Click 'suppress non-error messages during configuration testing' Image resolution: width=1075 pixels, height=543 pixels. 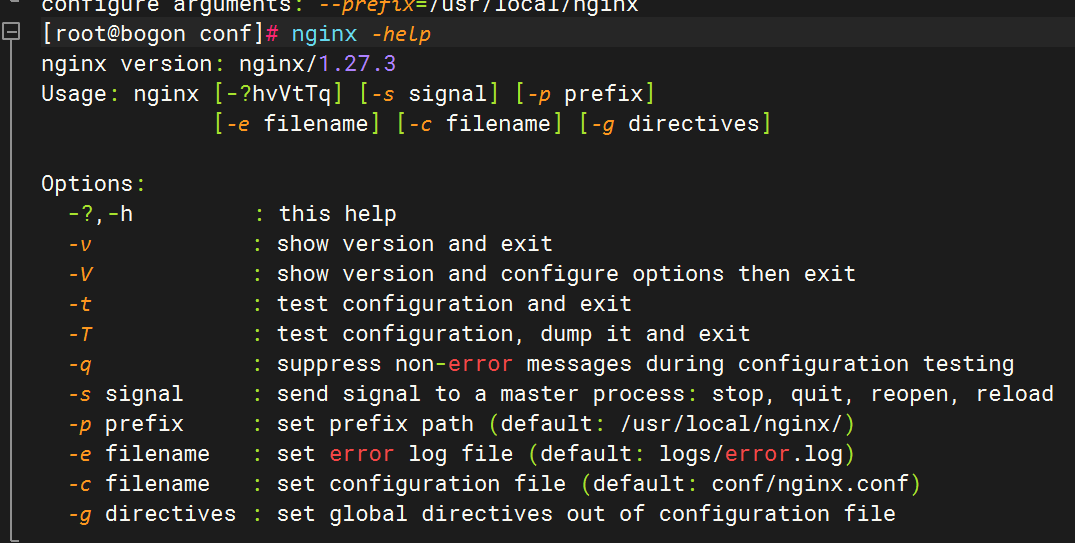tap(645, 364)
